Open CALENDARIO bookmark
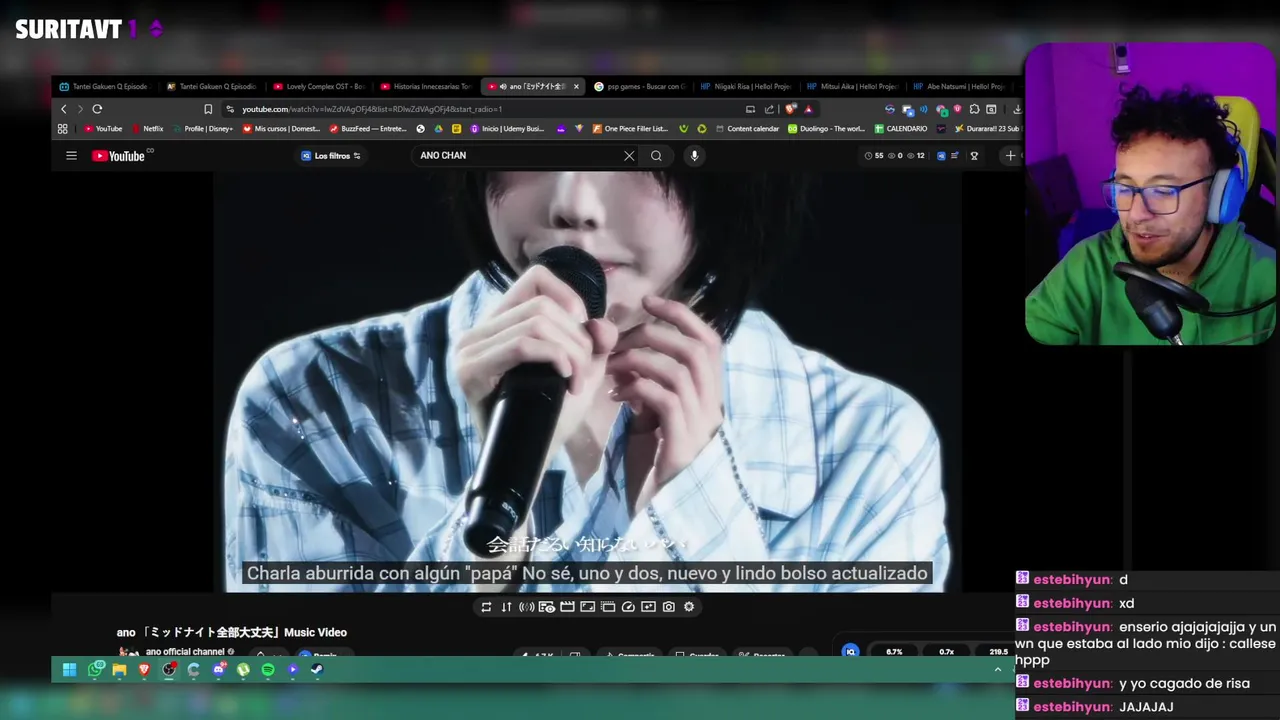Viewport: 1280px width, 720px height. [901, 129]
